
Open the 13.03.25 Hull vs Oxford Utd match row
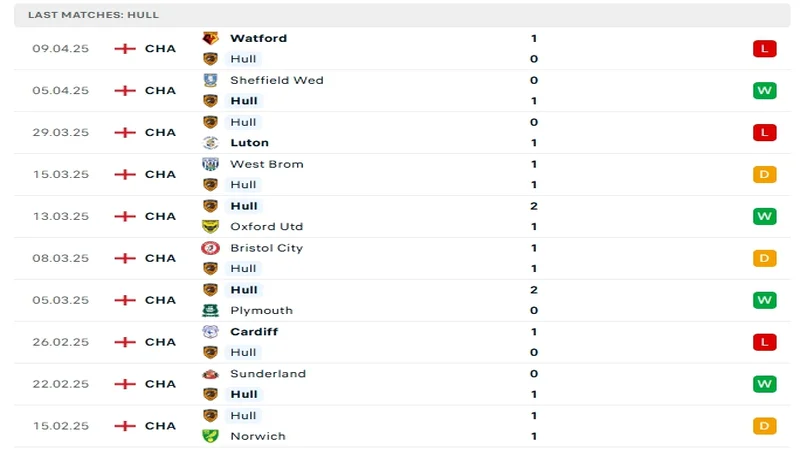point(402,216)
